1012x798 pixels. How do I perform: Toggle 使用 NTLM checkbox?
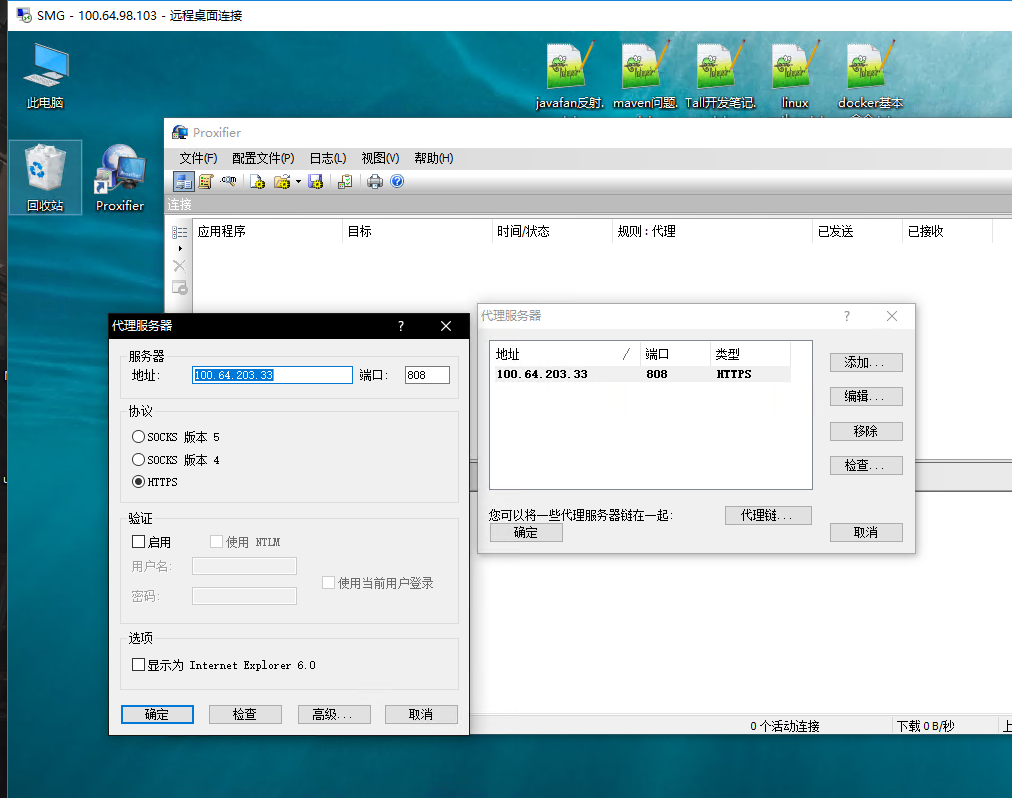(216, 542)
